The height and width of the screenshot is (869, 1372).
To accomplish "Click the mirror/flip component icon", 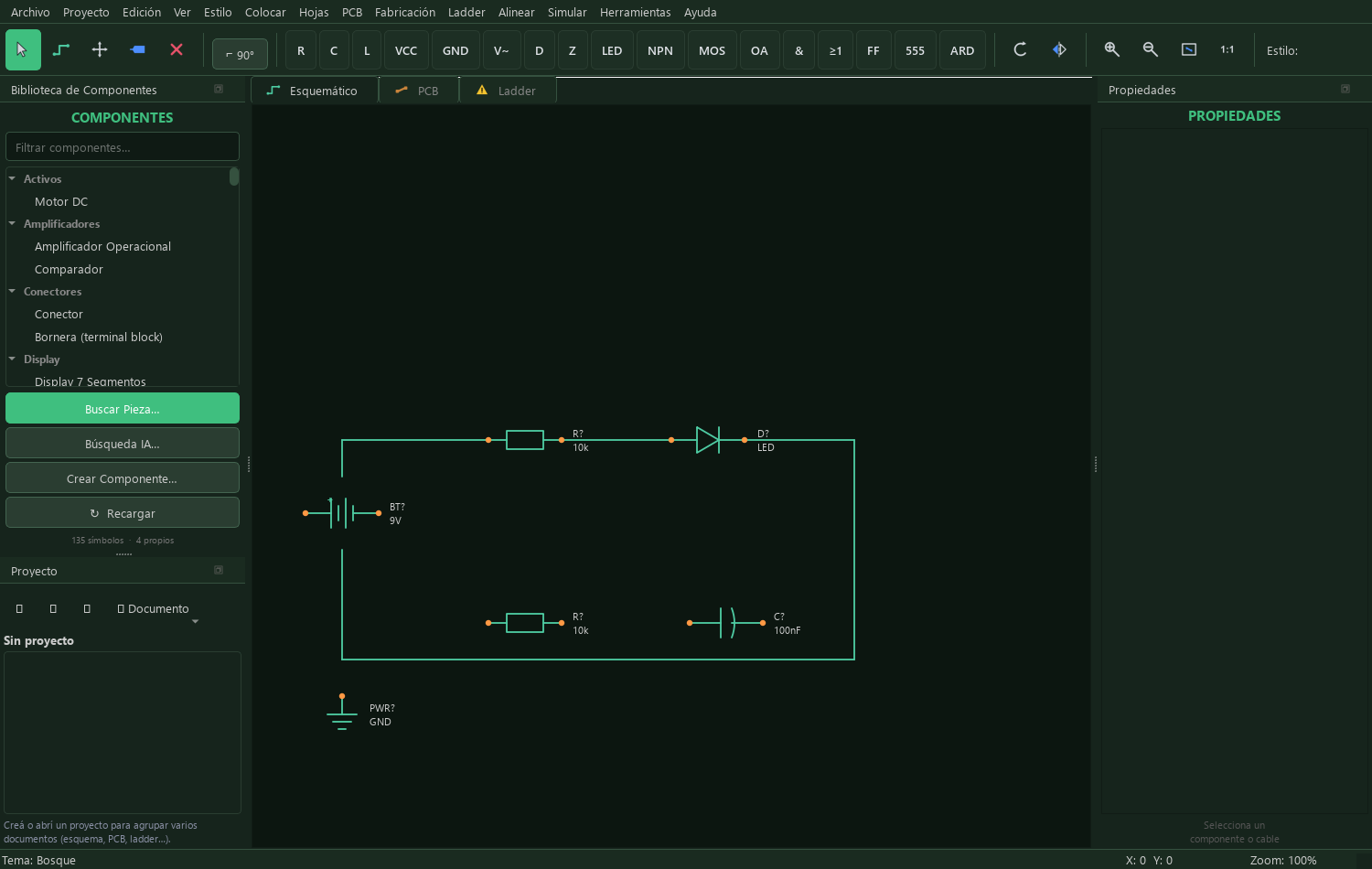I will pyautogui.click(x=1059, y=49).
